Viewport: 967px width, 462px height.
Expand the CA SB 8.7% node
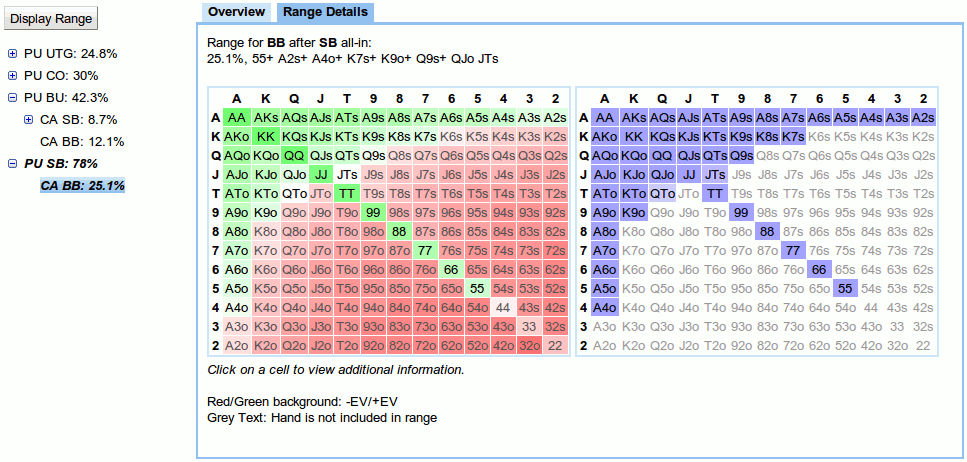pos(28,120)
